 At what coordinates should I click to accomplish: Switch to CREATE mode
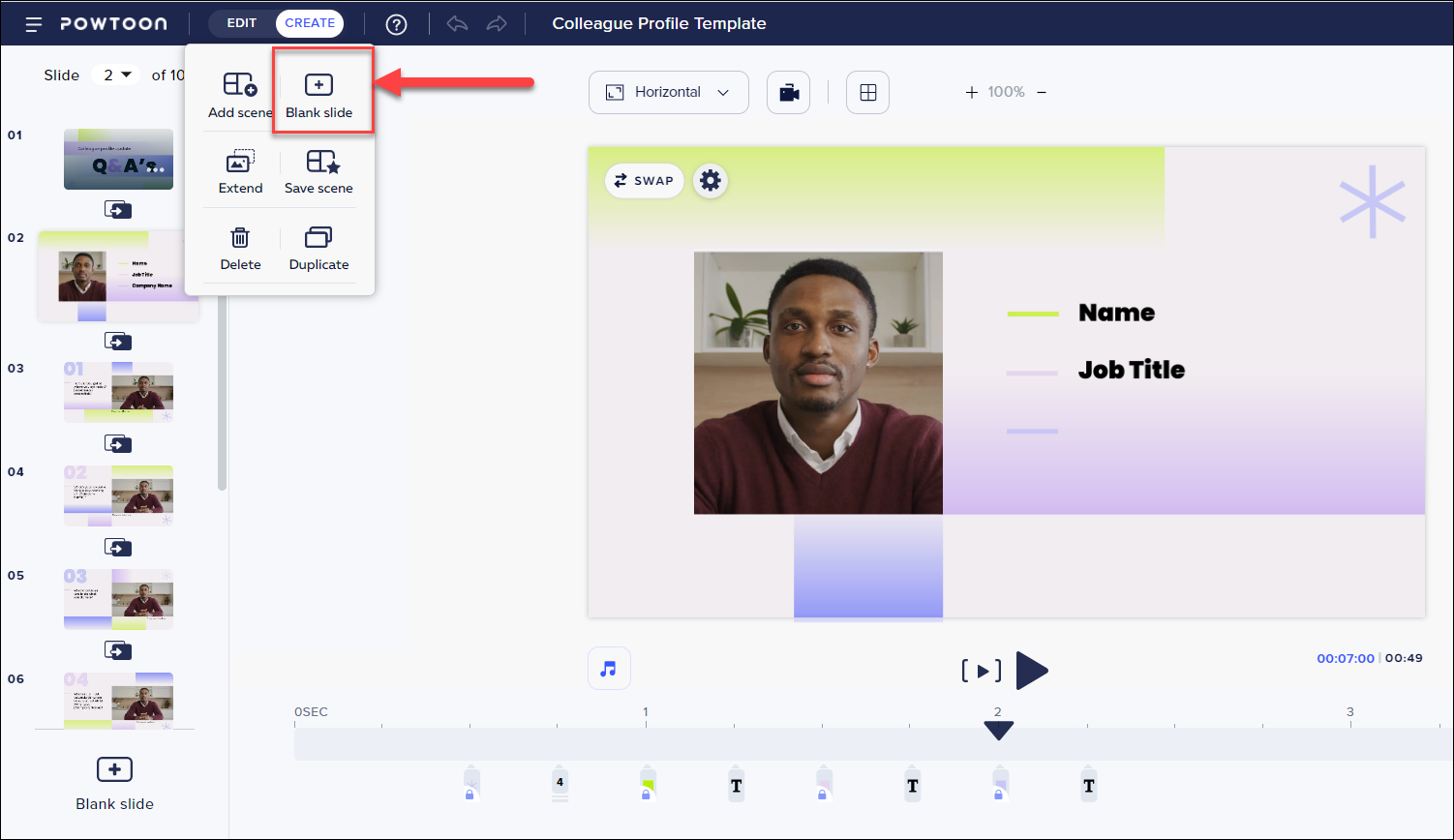coord(310,23)
